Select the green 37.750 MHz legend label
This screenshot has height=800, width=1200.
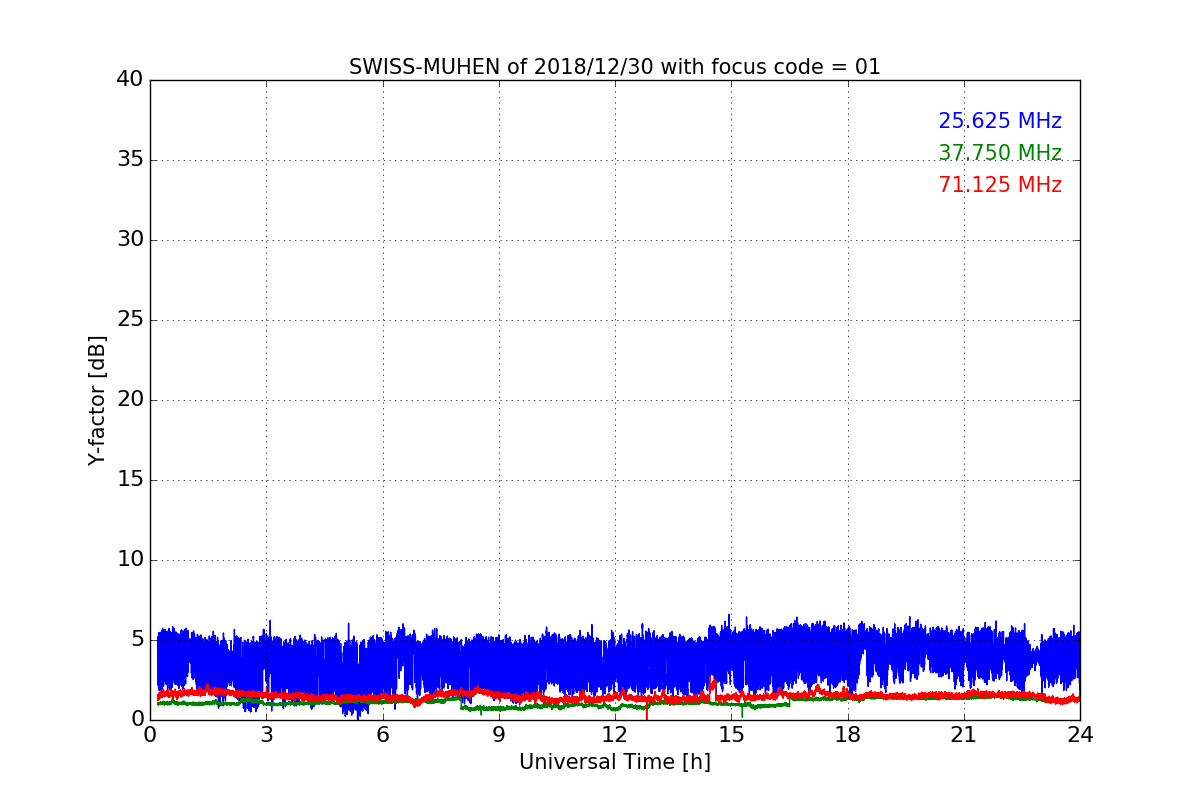1000,153
